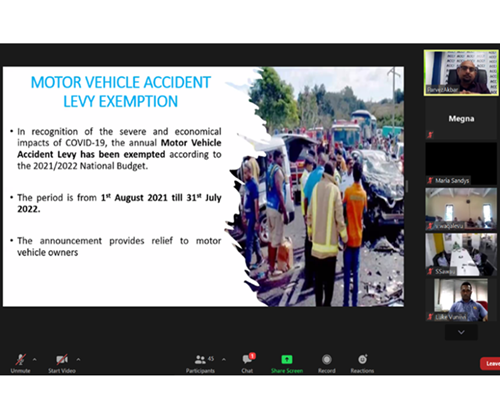
Task: Open video options arrow beside Start Video
Action: (x=78, y=359)
